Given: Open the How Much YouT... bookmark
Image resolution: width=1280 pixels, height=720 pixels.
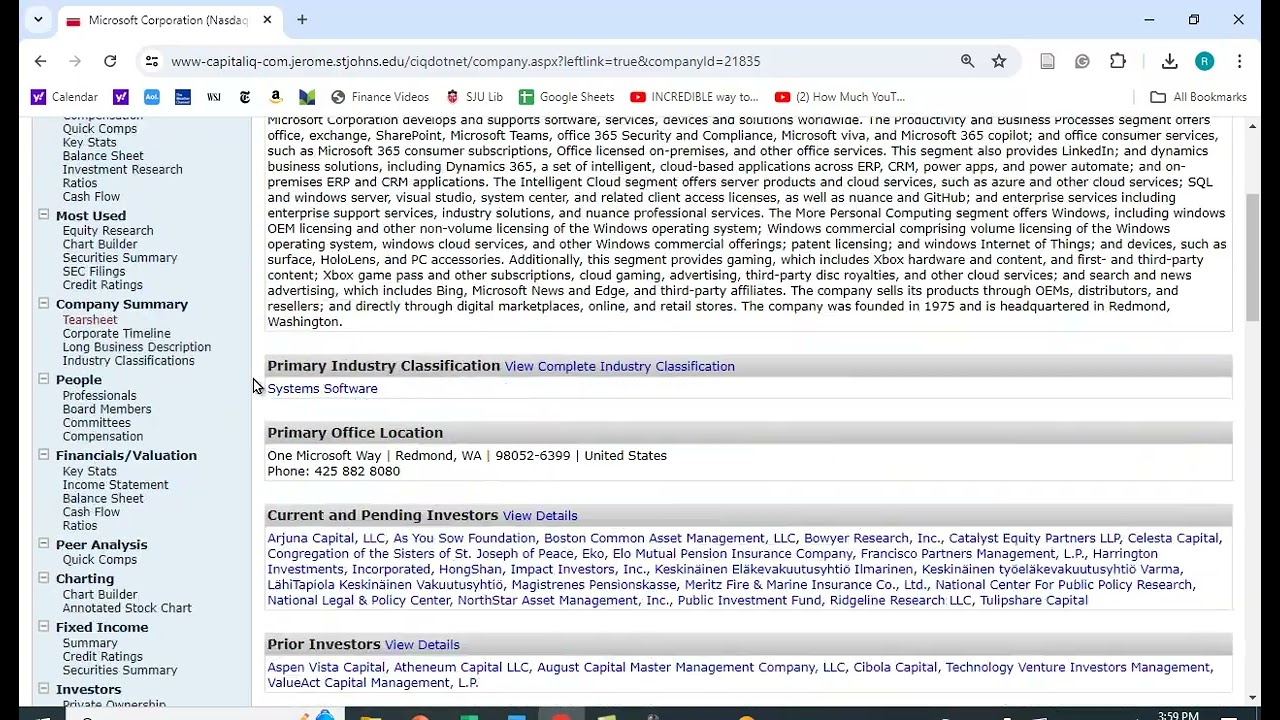Looking at the screenshot, I should 840,97.
